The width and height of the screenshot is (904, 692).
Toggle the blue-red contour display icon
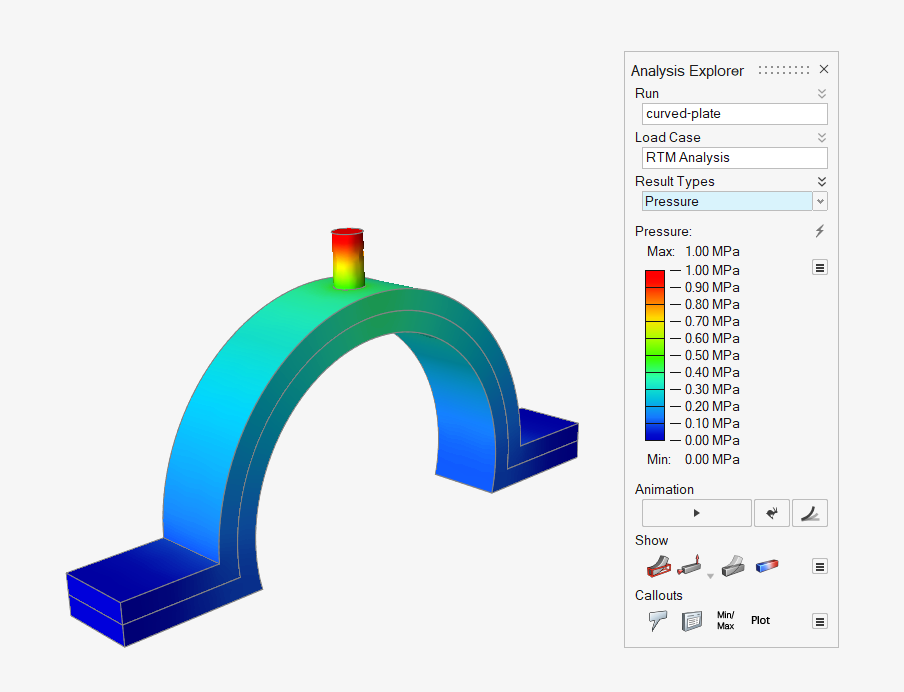[767, 566]
